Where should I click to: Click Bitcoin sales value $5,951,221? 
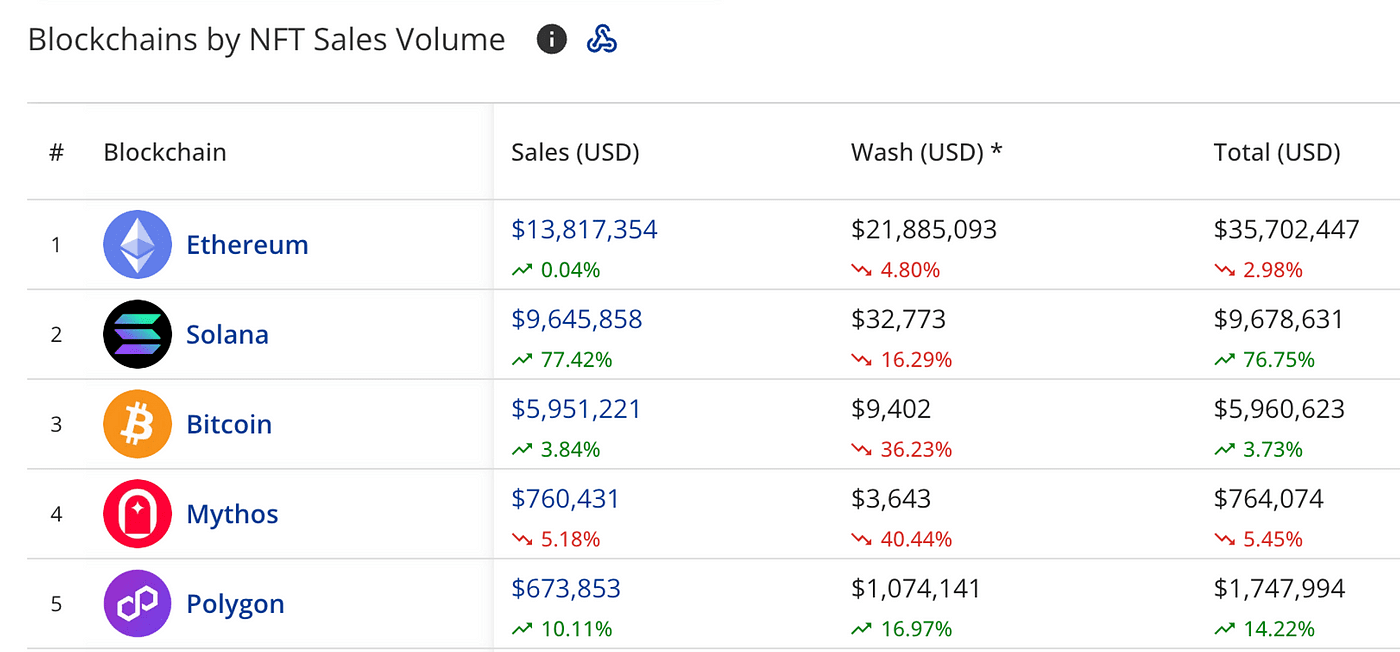[576, 410]
